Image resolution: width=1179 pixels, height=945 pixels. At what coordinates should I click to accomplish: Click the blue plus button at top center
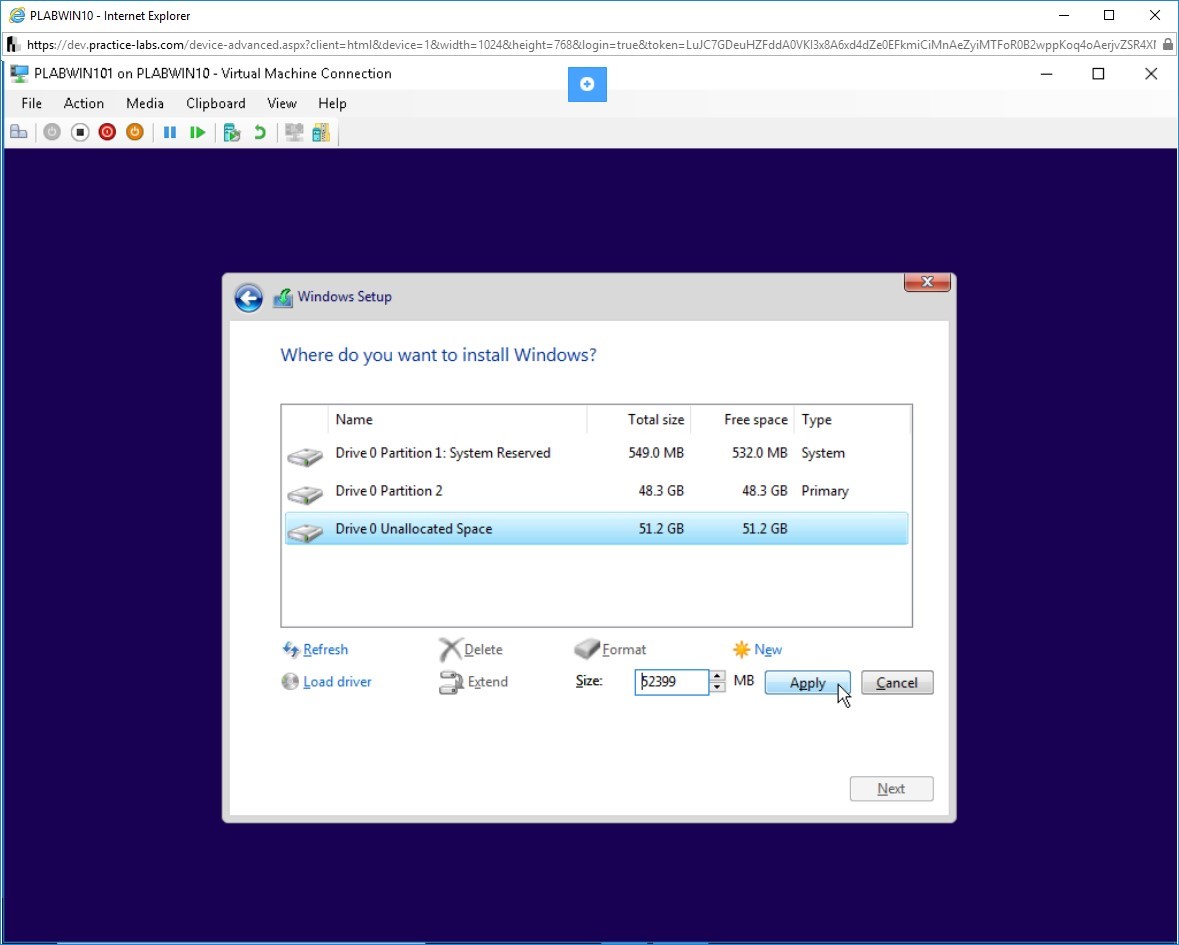(587, 84)
